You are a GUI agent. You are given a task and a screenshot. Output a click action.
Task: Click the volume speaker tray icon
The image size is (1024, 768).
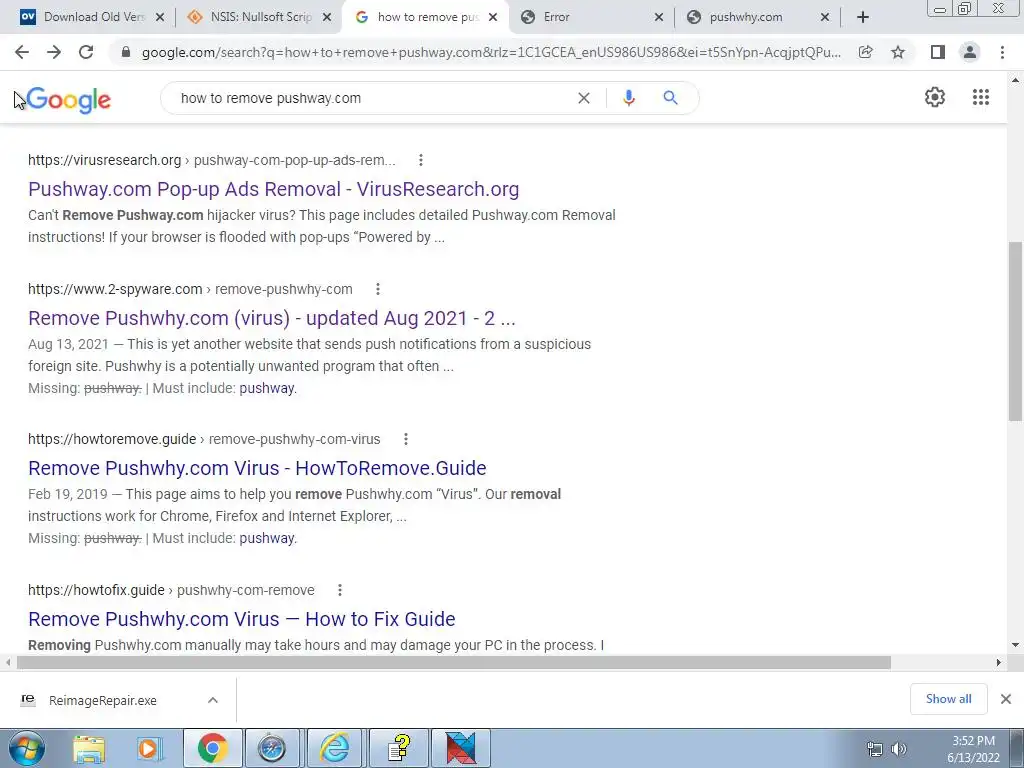click(899, 749)
